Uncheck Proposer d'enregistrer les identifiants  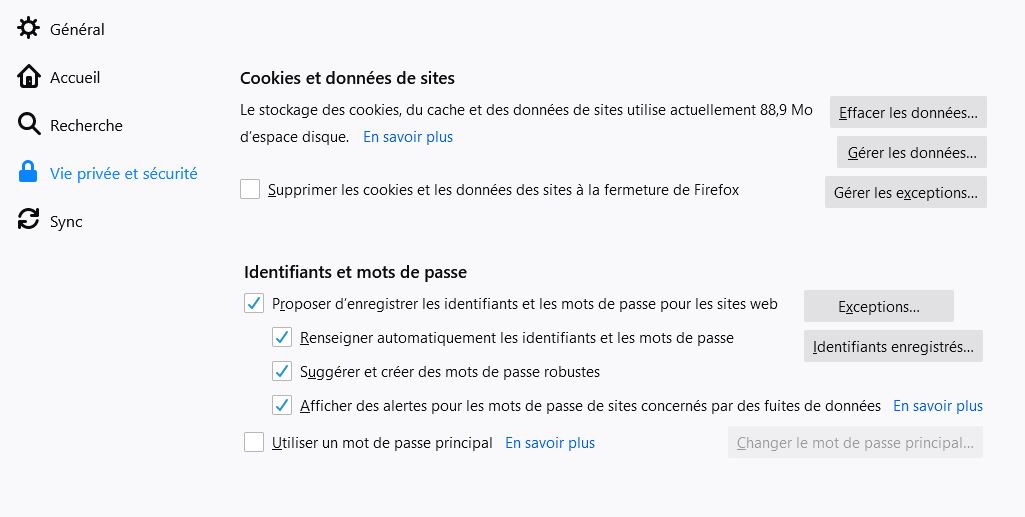(254, 303)
